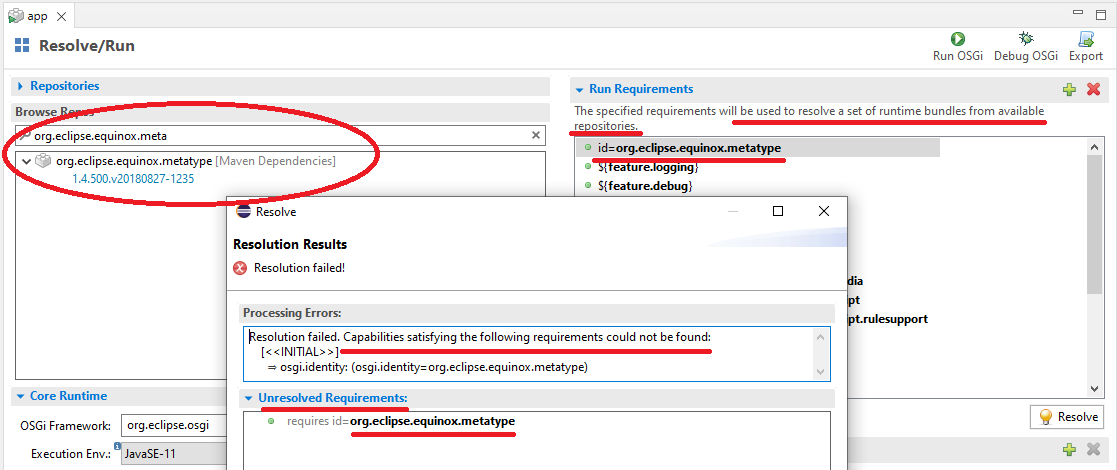Click the Run Requirements vertical scrollbar thumb
The width and height of the screenshot is (1117, 470).
pos(1095,224)
